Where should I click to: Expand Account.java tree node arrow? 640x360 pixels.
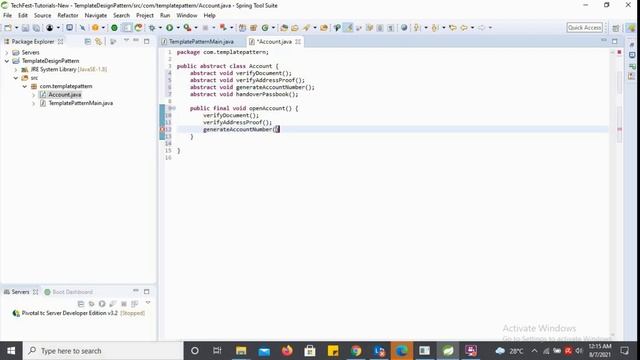(33, 95)
